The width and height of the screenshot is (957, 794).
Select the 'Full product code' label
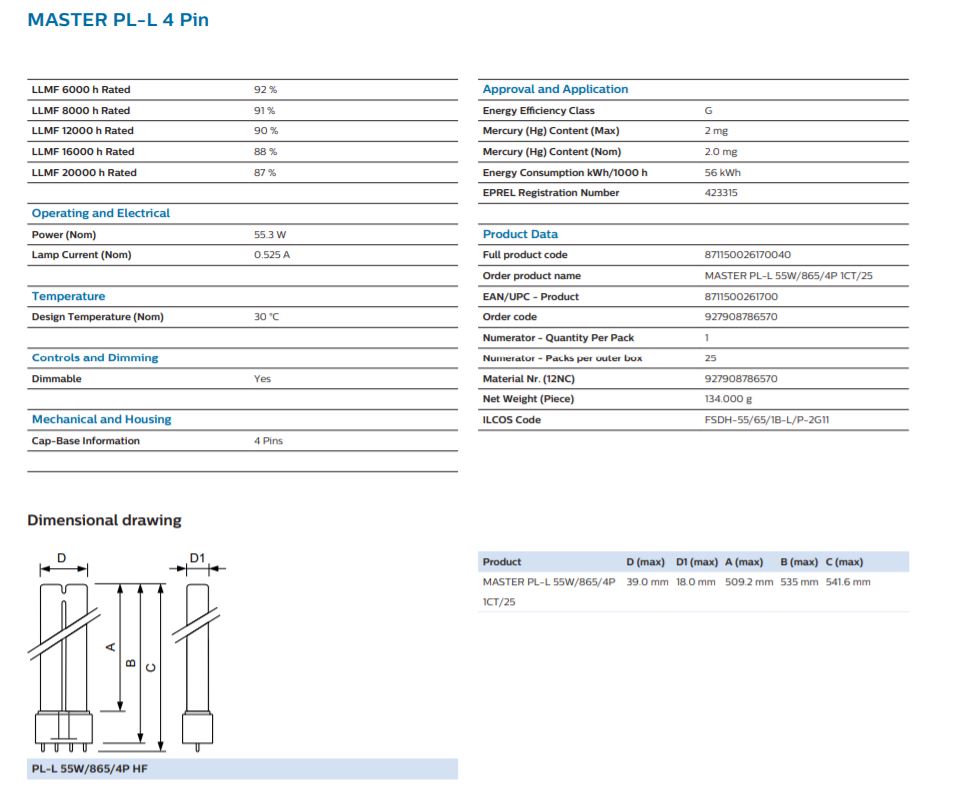(525, 254)
